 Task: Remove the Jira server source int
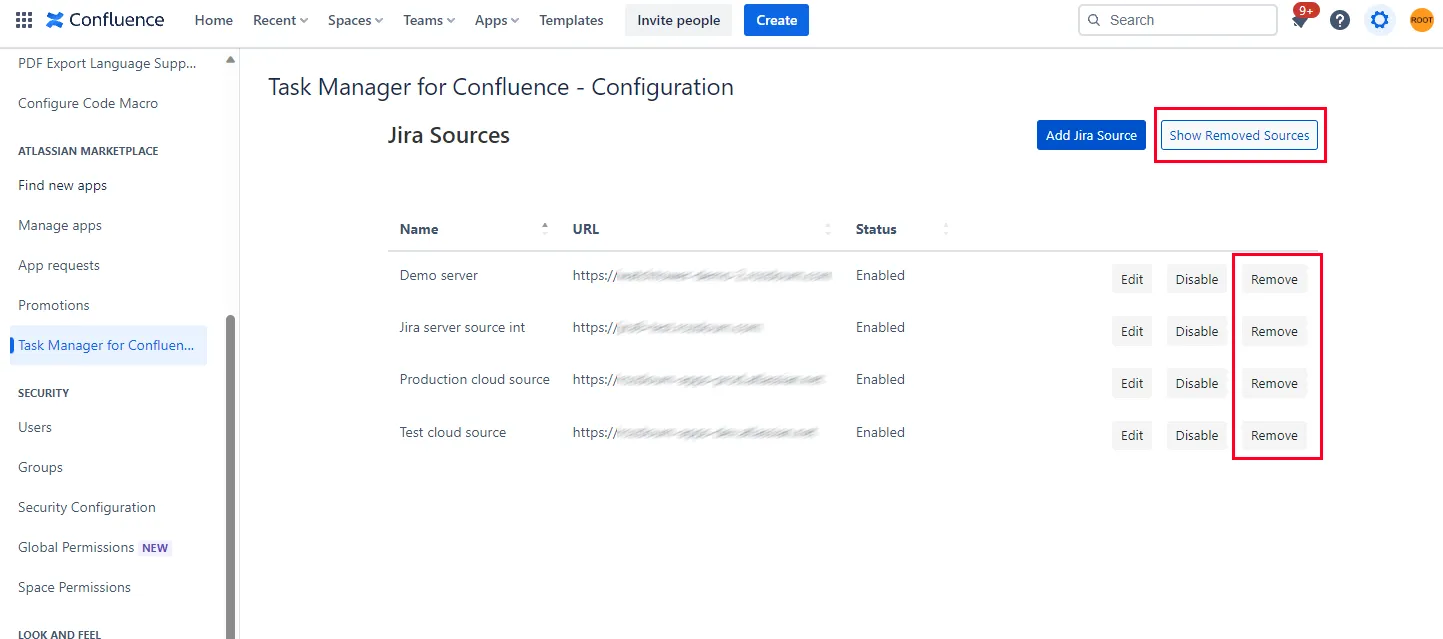point(1274,331)
